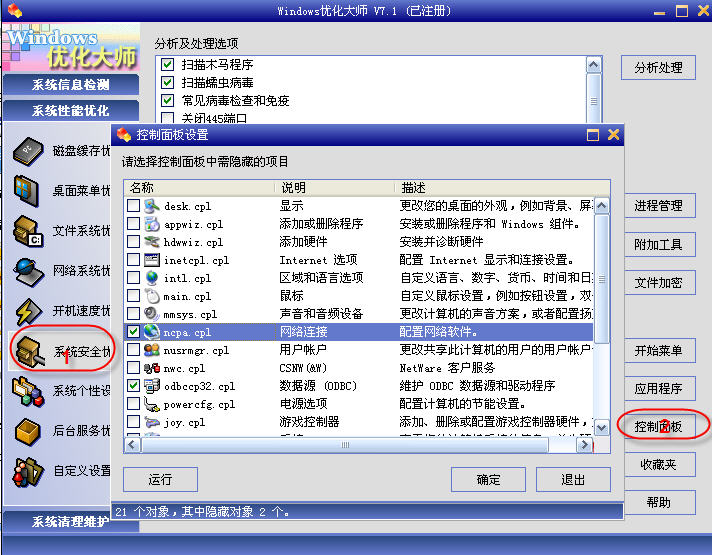Click the 分析处理 button
Viewport: 712px width, 555px height.
click(x=658, y=68)
